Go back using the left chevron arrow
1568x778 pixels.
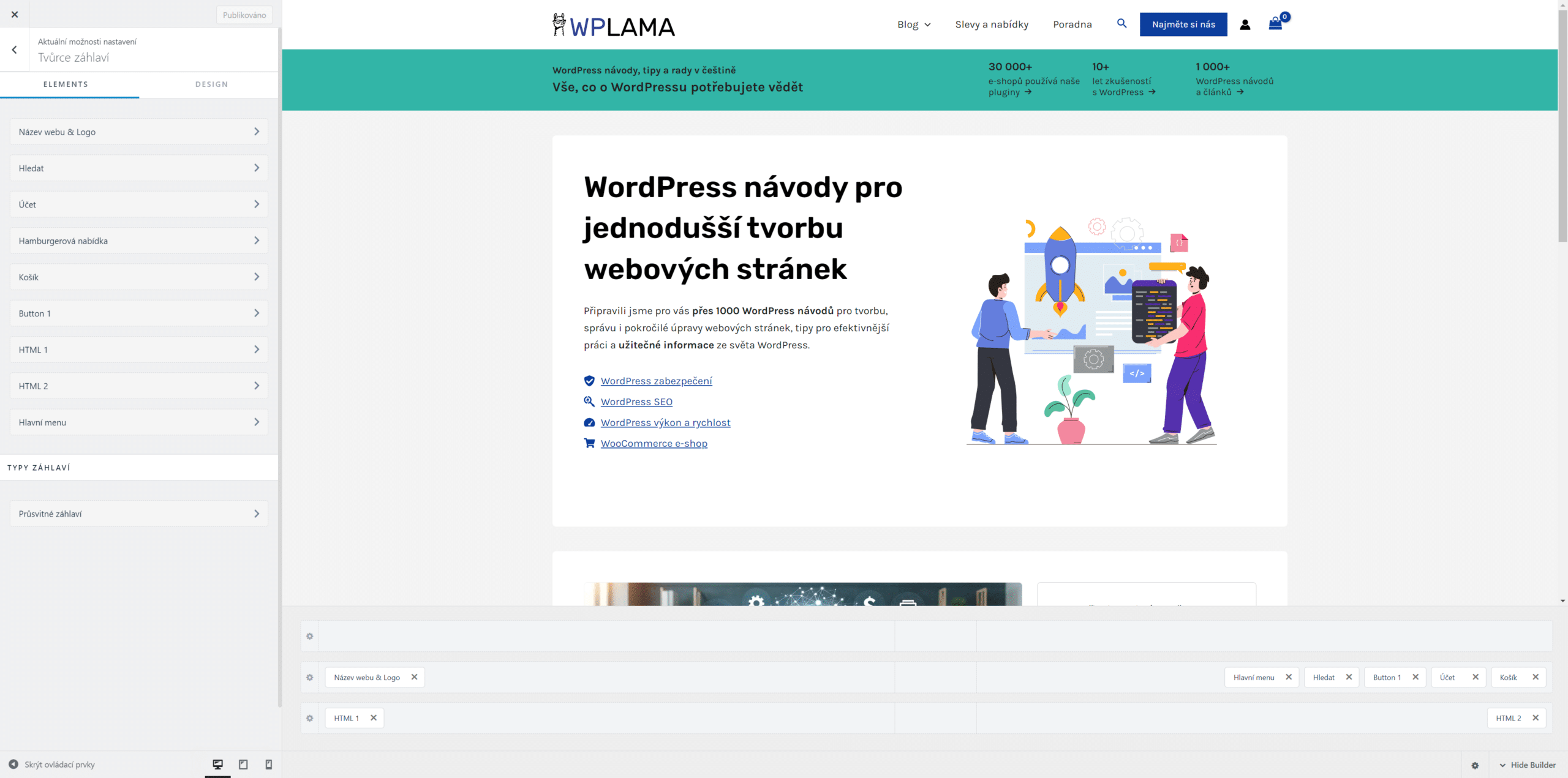point(14,50)
